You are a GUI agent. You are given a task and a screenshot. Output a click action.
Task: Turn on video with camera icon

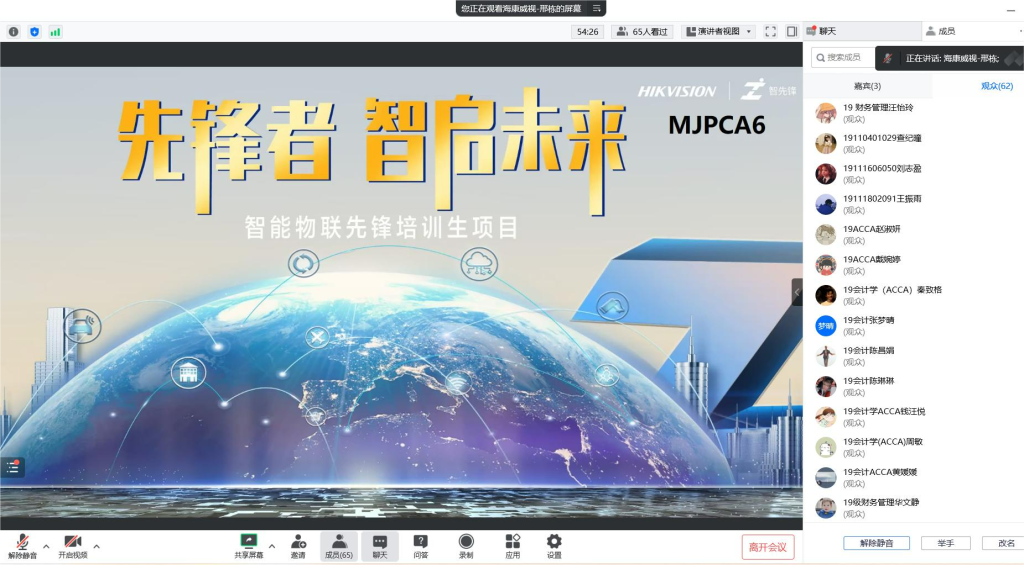tap(72, 541)
